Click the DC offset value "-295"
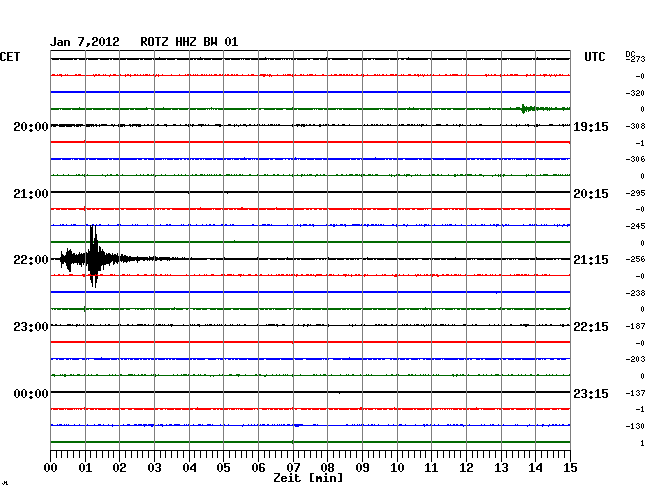The width and height of the screenshot is (650, 494). pyautogui.click(x=635, y=193)
